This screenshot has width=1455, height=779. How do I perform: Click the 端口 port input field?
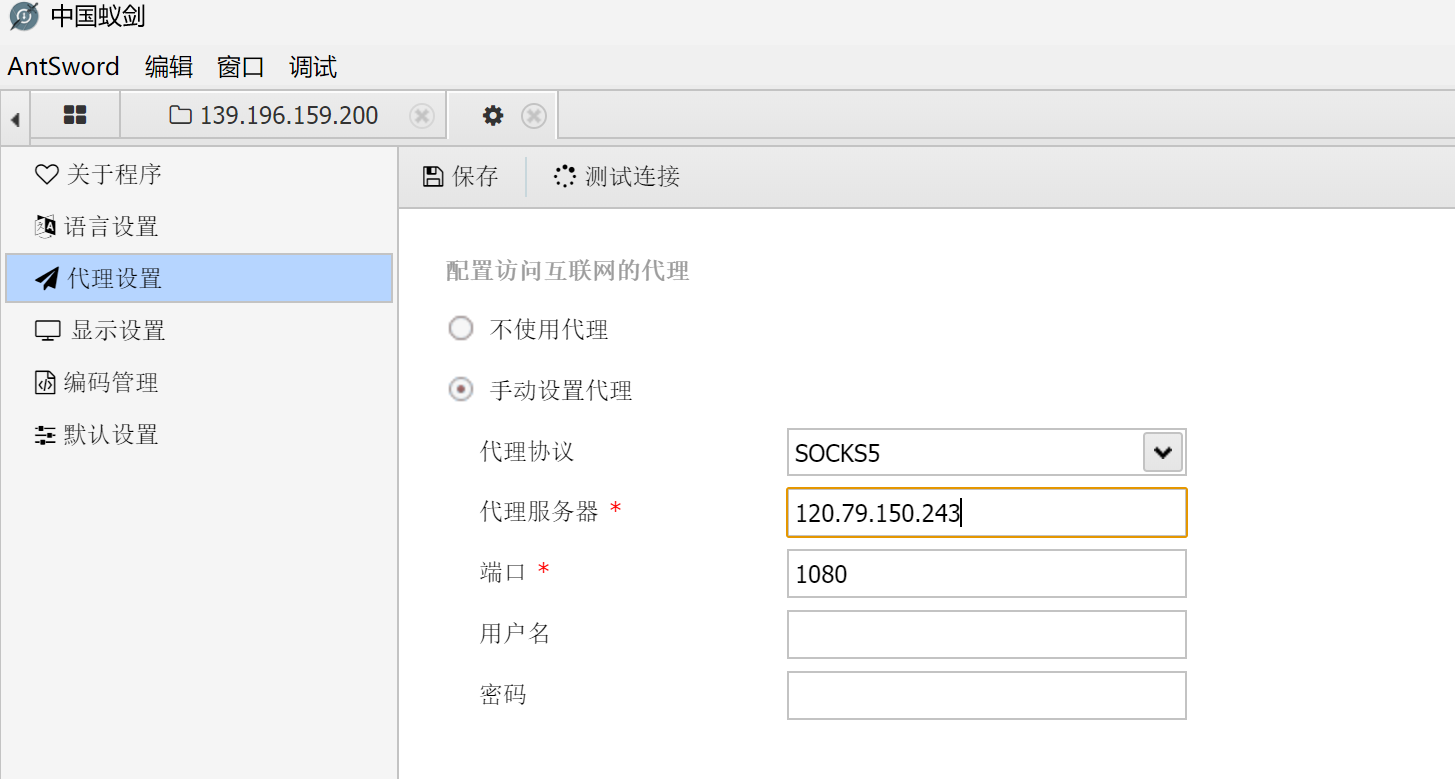[x=986, y=574]
